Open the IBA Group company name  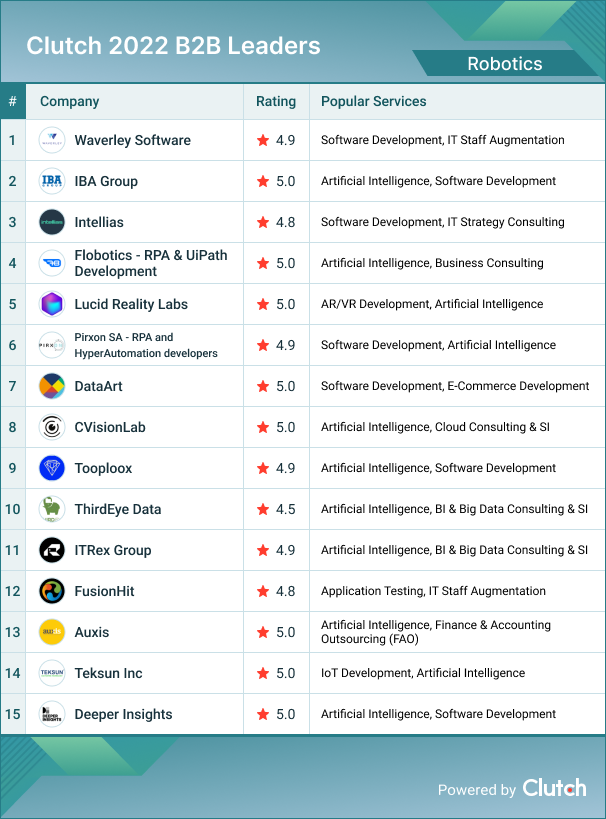(106, 181)
